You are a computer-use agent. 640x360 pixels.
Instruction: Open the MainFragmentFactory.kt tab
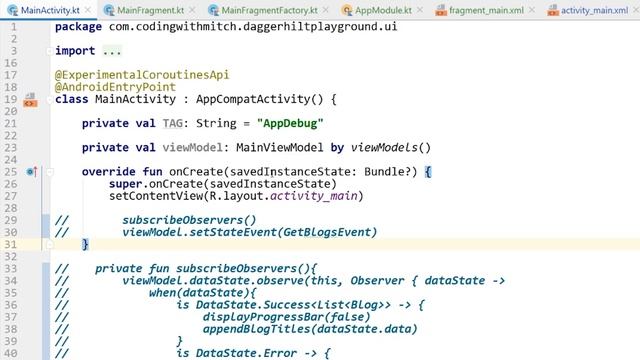(269, 10)
